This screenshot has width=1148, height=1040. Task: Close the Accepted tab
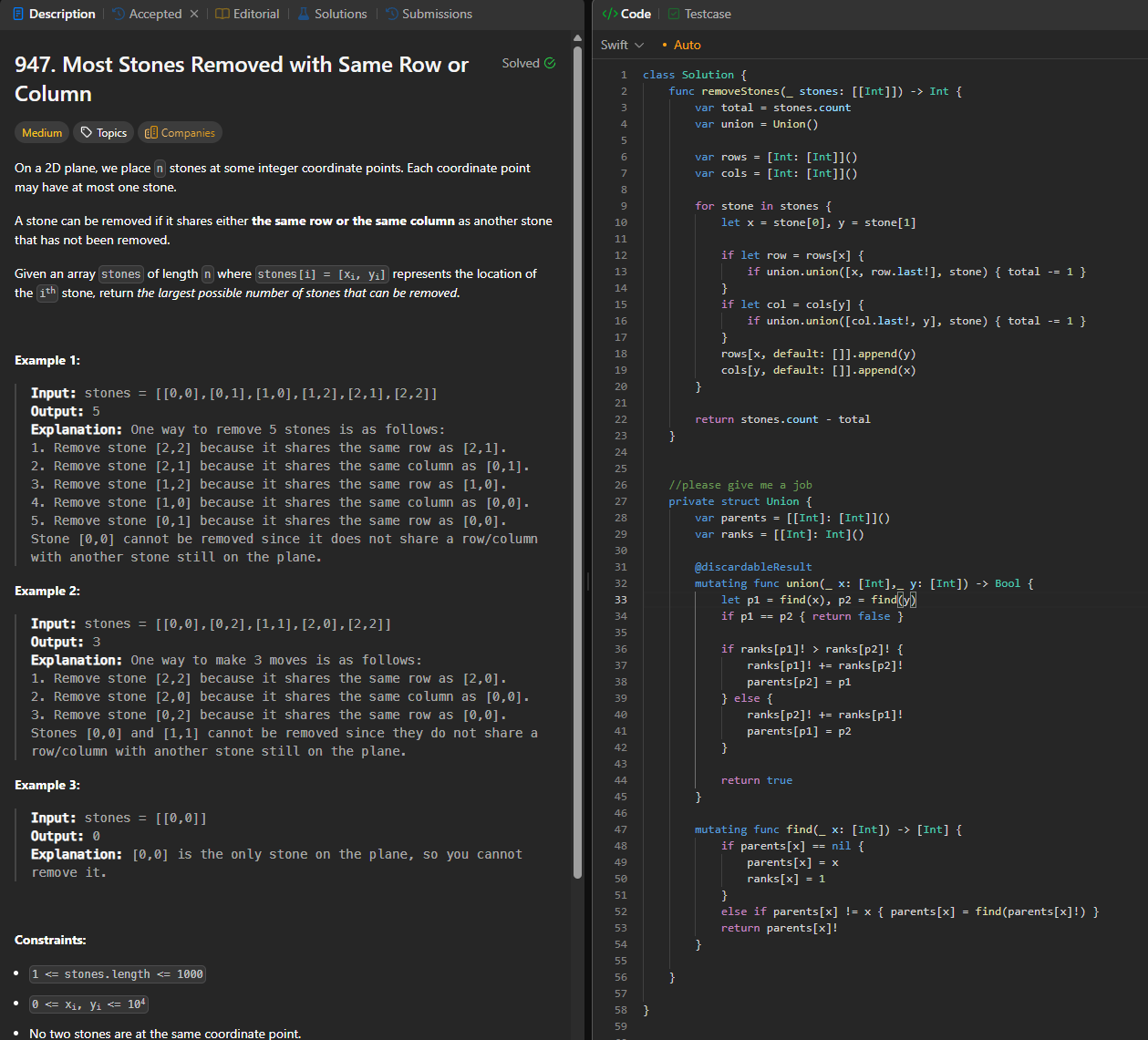pos(194,14)
